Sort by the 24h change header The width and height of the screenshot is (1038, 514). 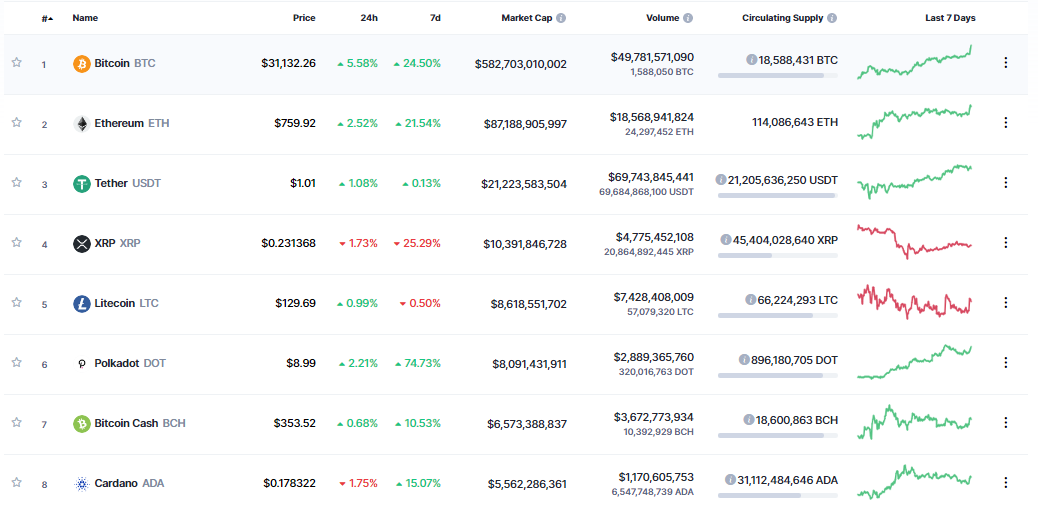click(369, 18)
